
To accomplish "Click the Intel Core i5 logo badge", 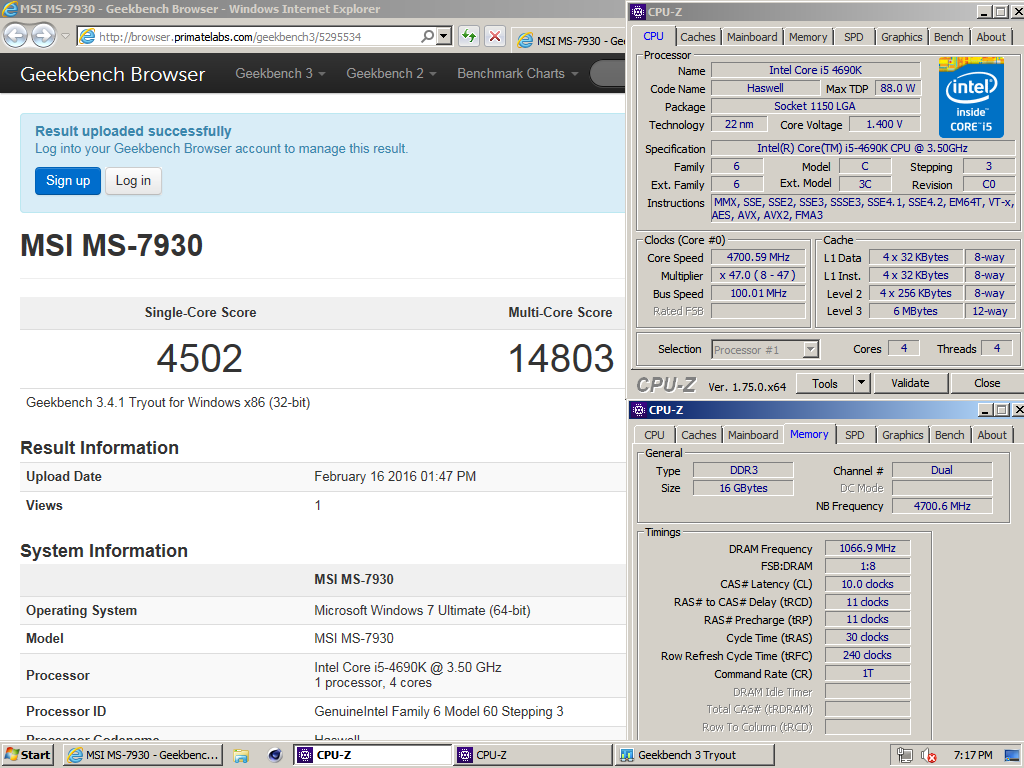I will pyautogui.click(x=971, y=98).
